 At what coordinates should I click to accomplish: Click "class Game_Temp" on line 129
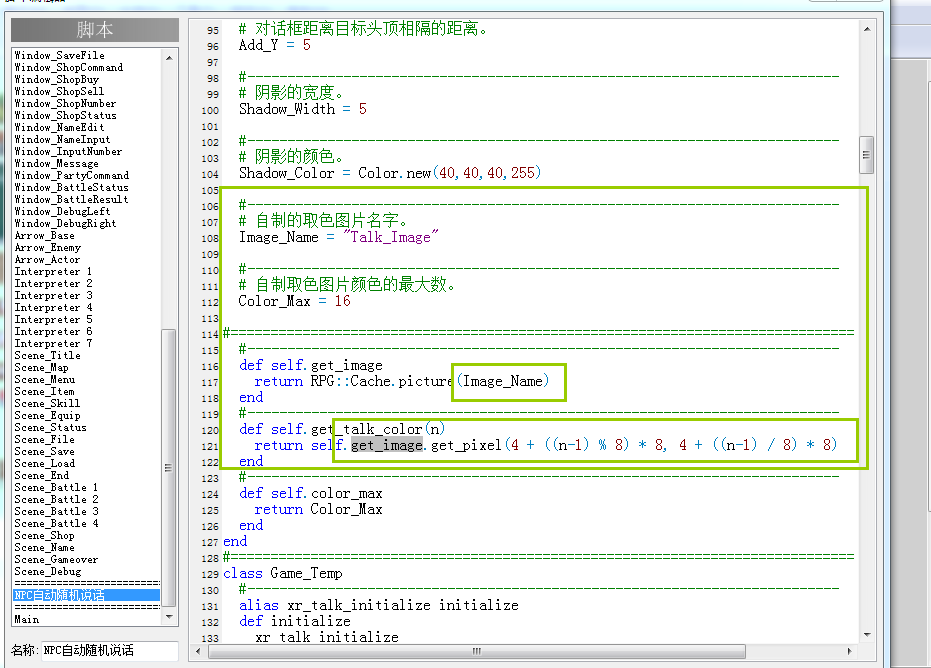point(283,574)
